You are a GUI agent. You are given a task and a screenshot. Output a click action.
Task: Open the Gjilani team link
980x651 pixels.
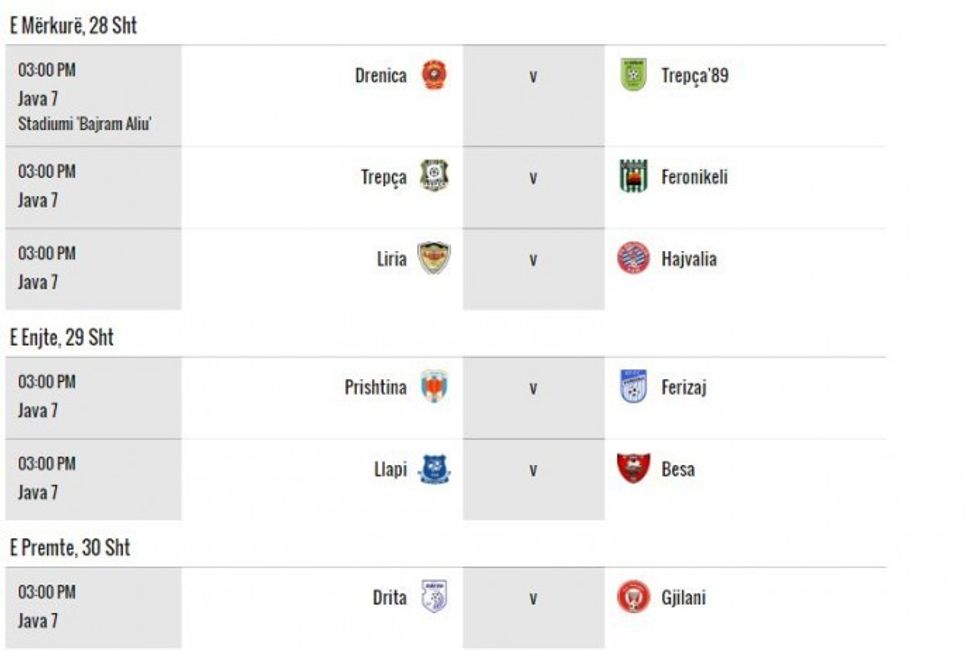(684, 598)
